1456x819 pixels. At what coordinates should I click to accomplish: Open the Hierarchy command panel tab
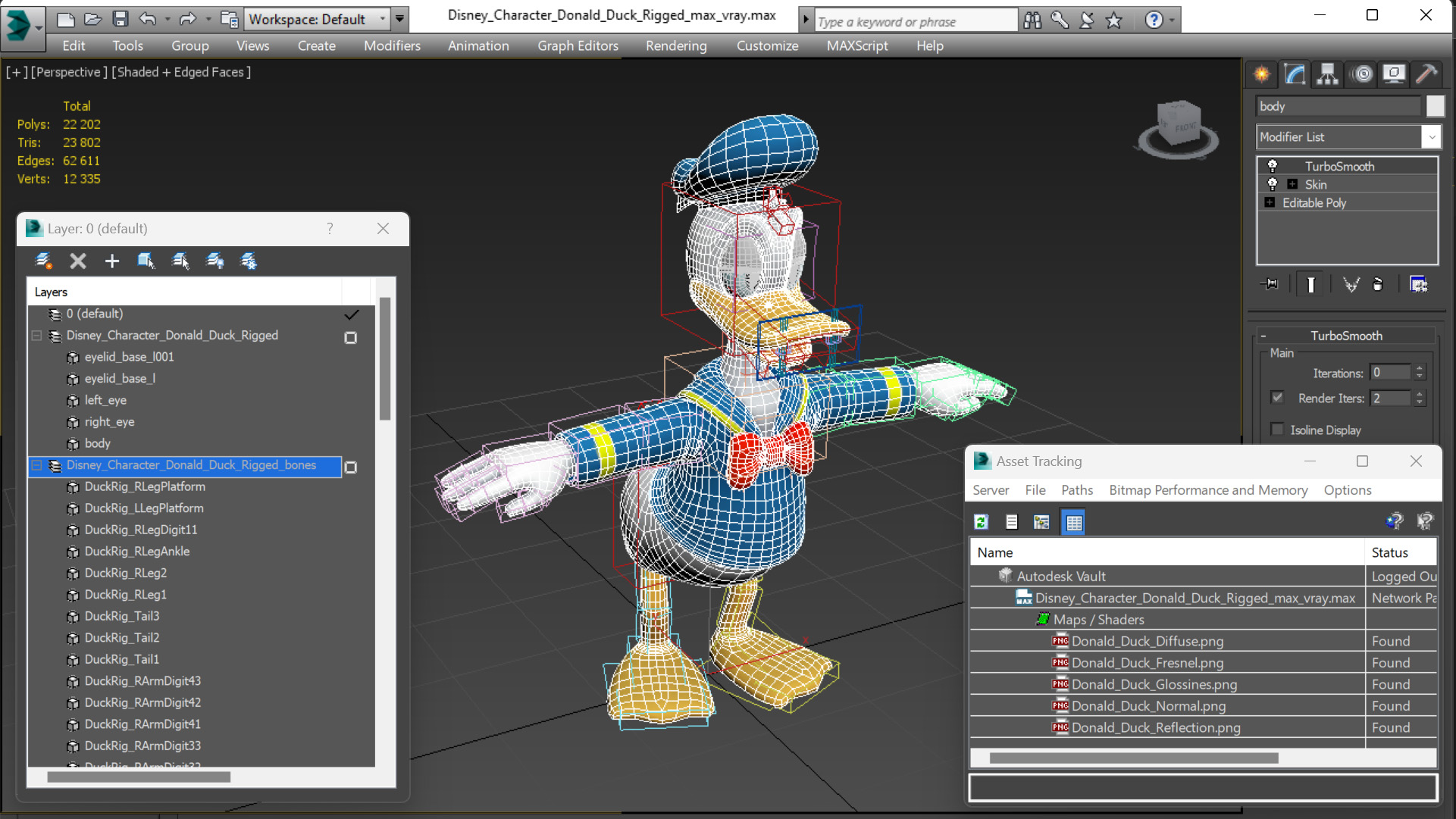click(1327, 73)
